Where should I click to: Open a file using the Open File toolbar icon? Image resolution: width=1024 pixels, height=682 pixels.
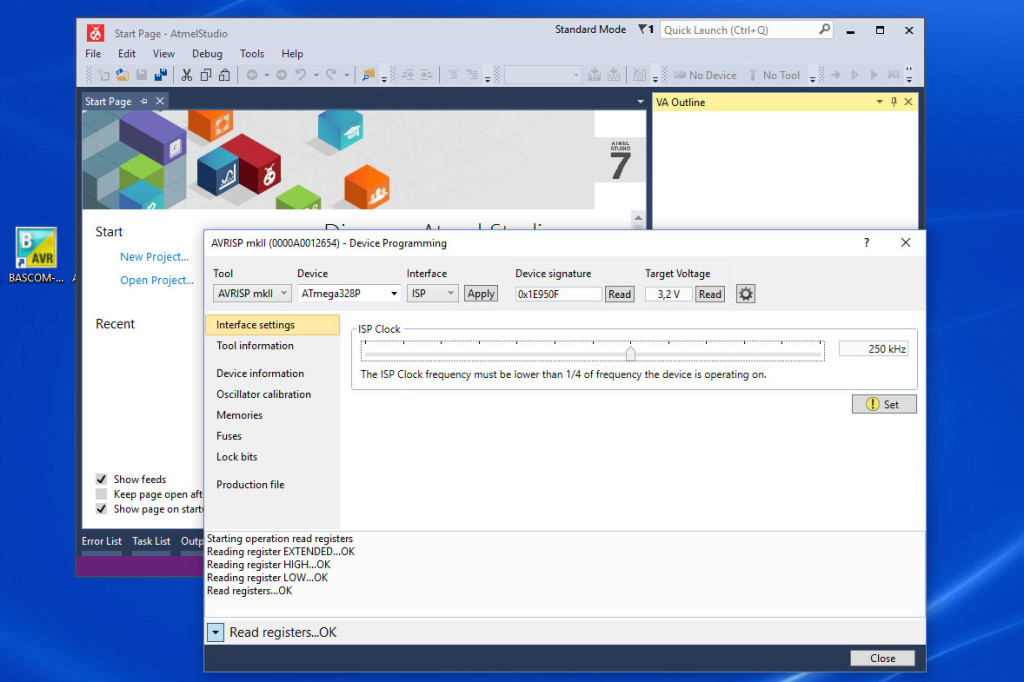(120, 75)
